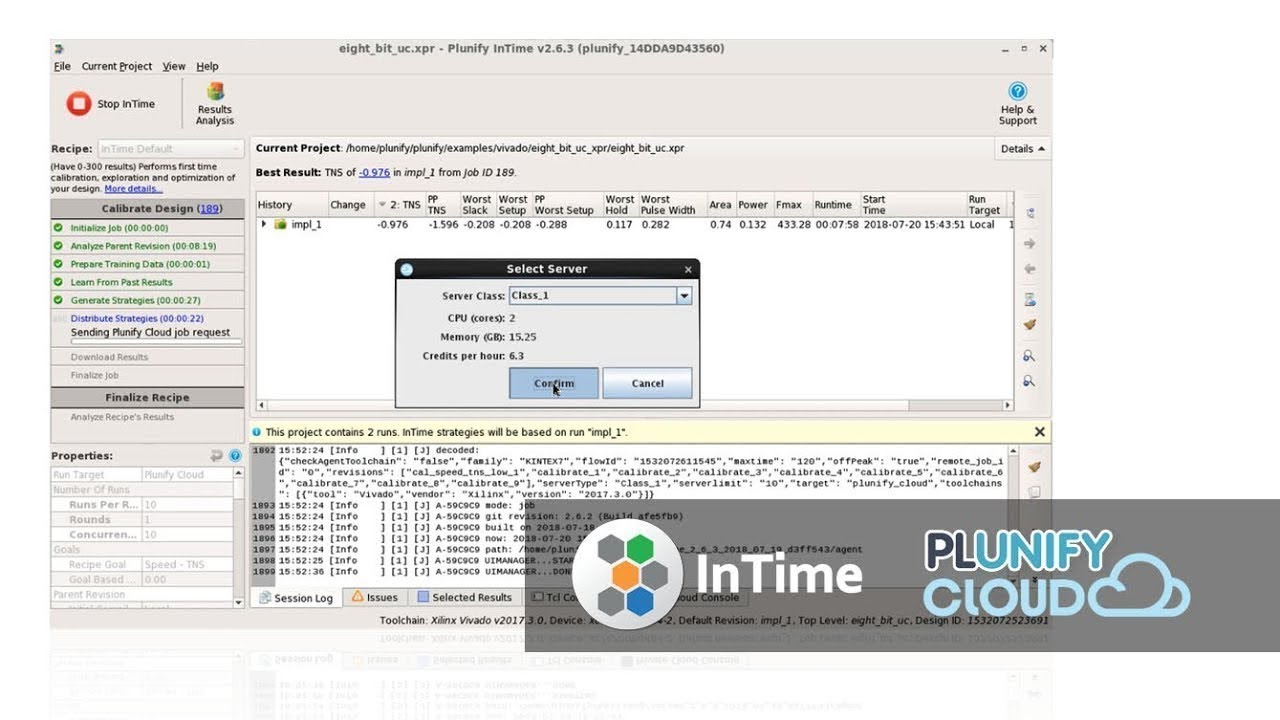Click the Cancel button
The width and height of the screenshot is (1280, 720).
click(x=647, y=383)
